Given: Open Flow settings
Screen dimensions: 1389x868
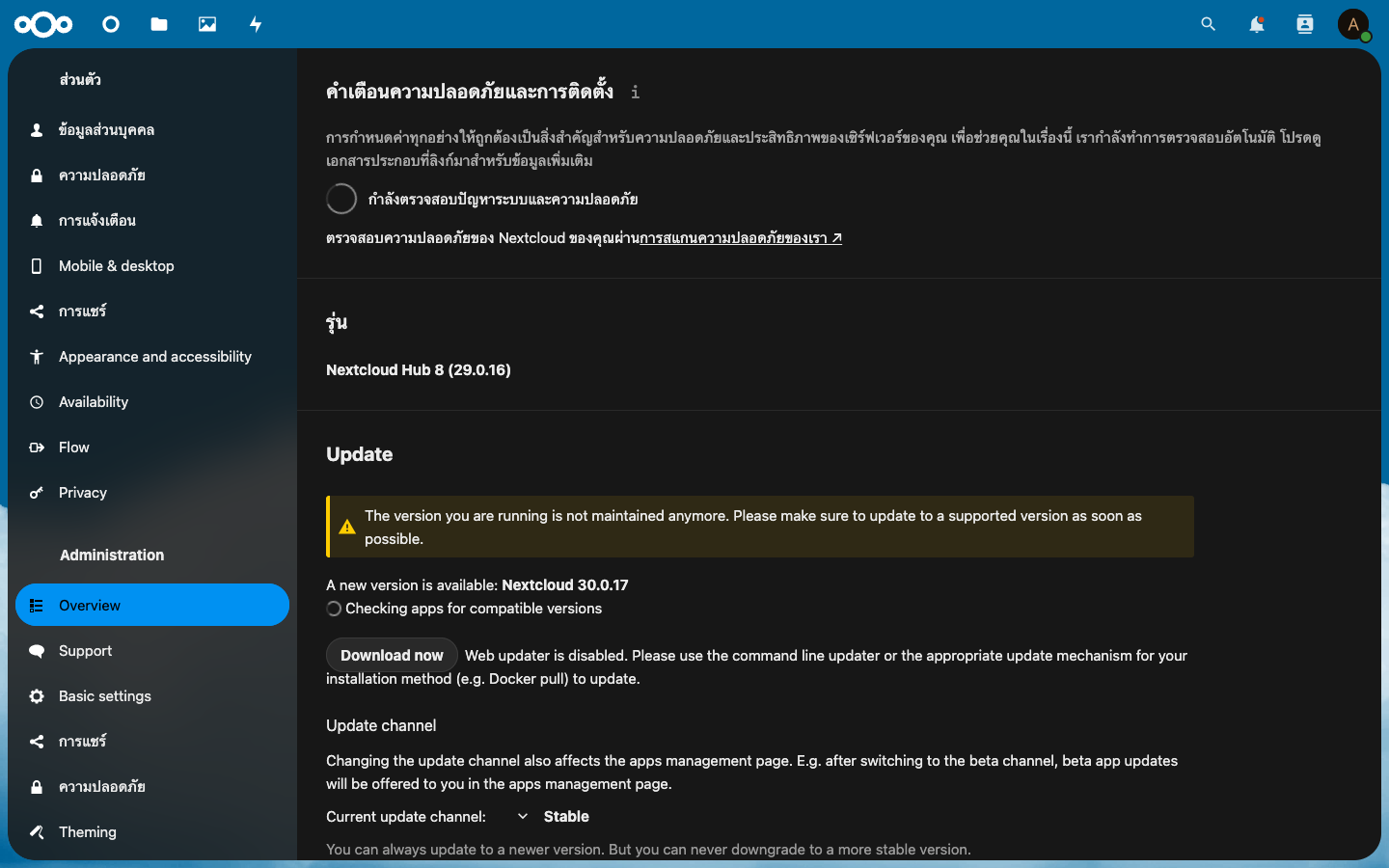Looking at the screenshot, I should [152, 448].
